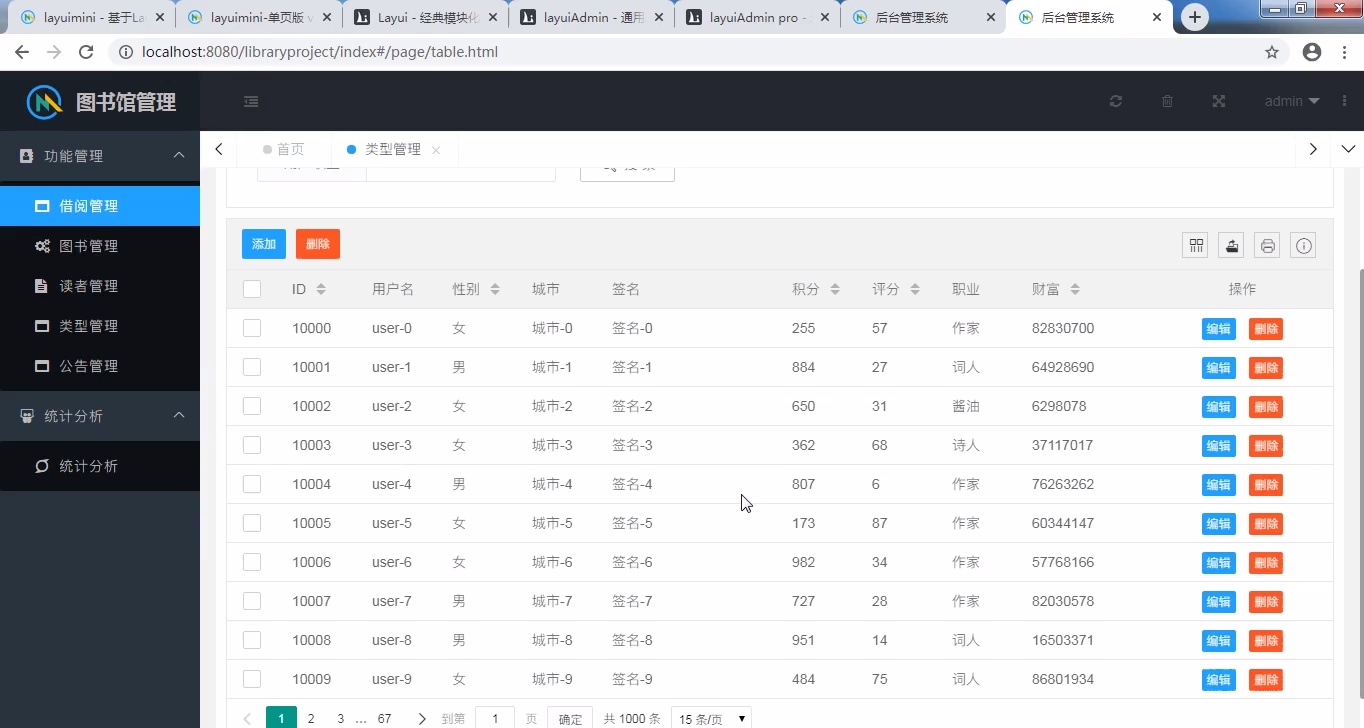Edit user-5 using its 编辑 button
1364x728 pixels.
pos(1218,523)
